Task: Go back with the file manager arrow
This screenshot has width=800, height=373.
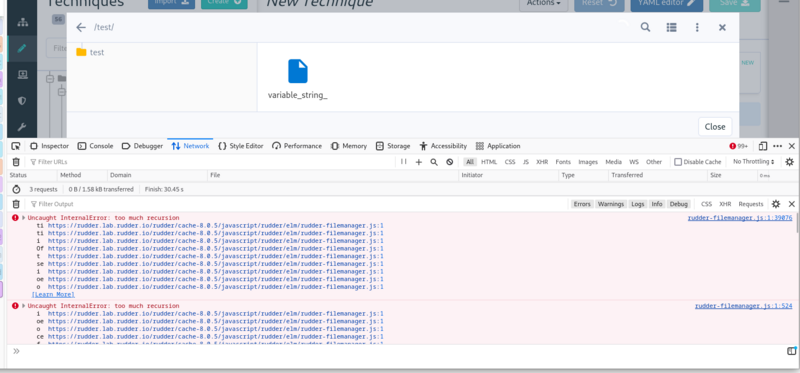Action: coord(81,28)
